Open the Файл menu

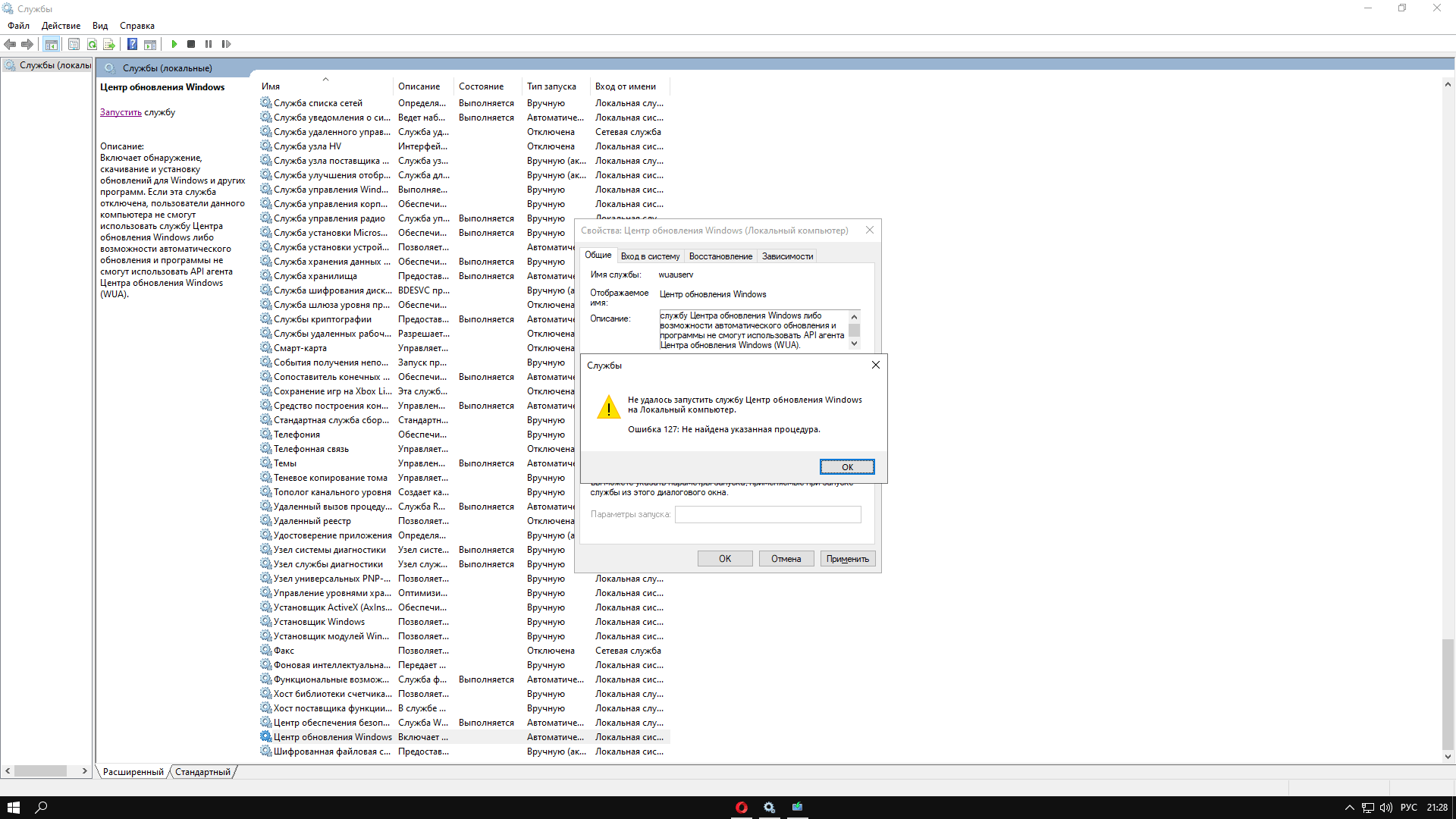coord(19,26)
